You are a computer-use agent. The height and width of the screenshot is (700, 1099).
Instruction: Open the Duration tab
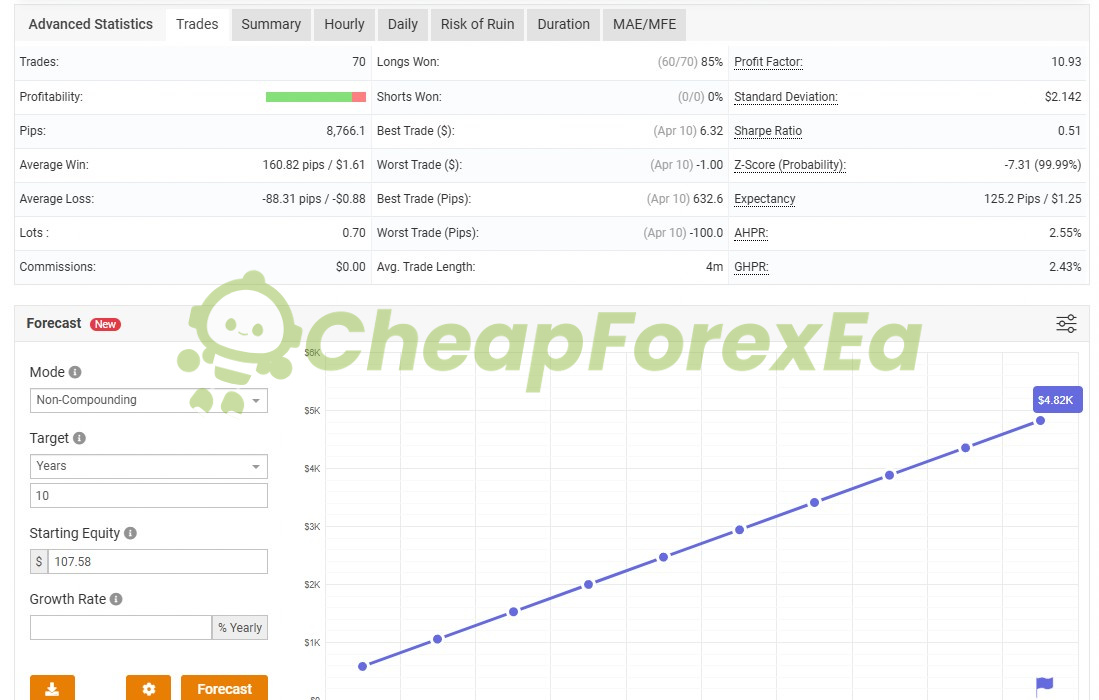tap(564, 25)
